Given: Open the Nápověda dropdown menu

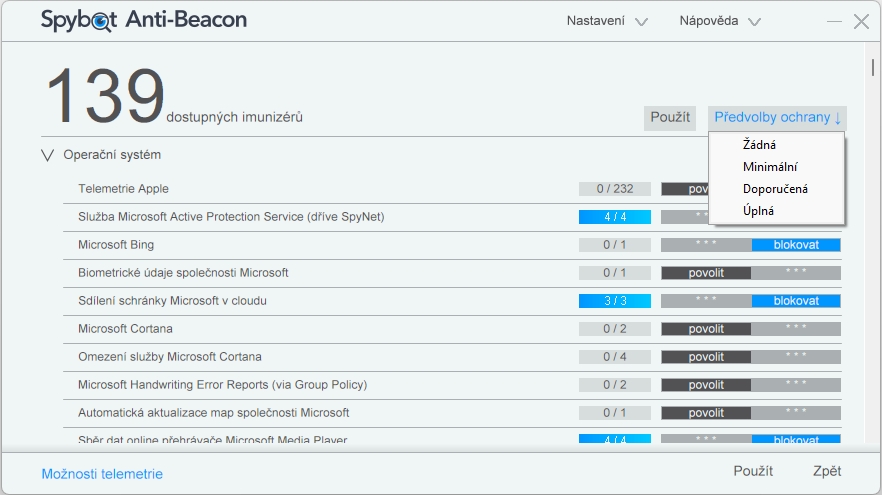Looking at the screenshot, I should (720, 21).
